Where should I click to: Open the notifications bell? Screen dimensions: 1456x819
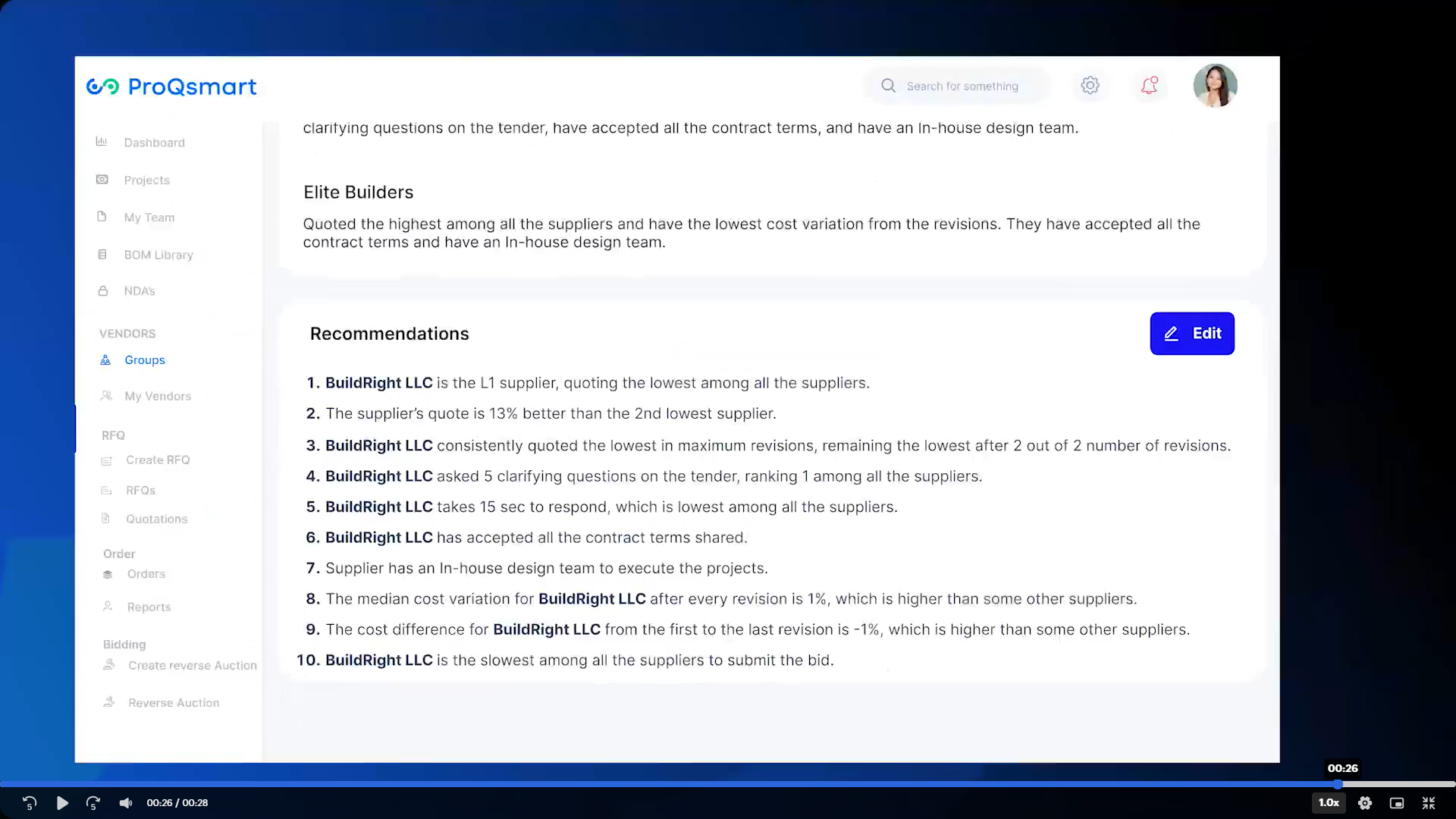[1150, 86]
